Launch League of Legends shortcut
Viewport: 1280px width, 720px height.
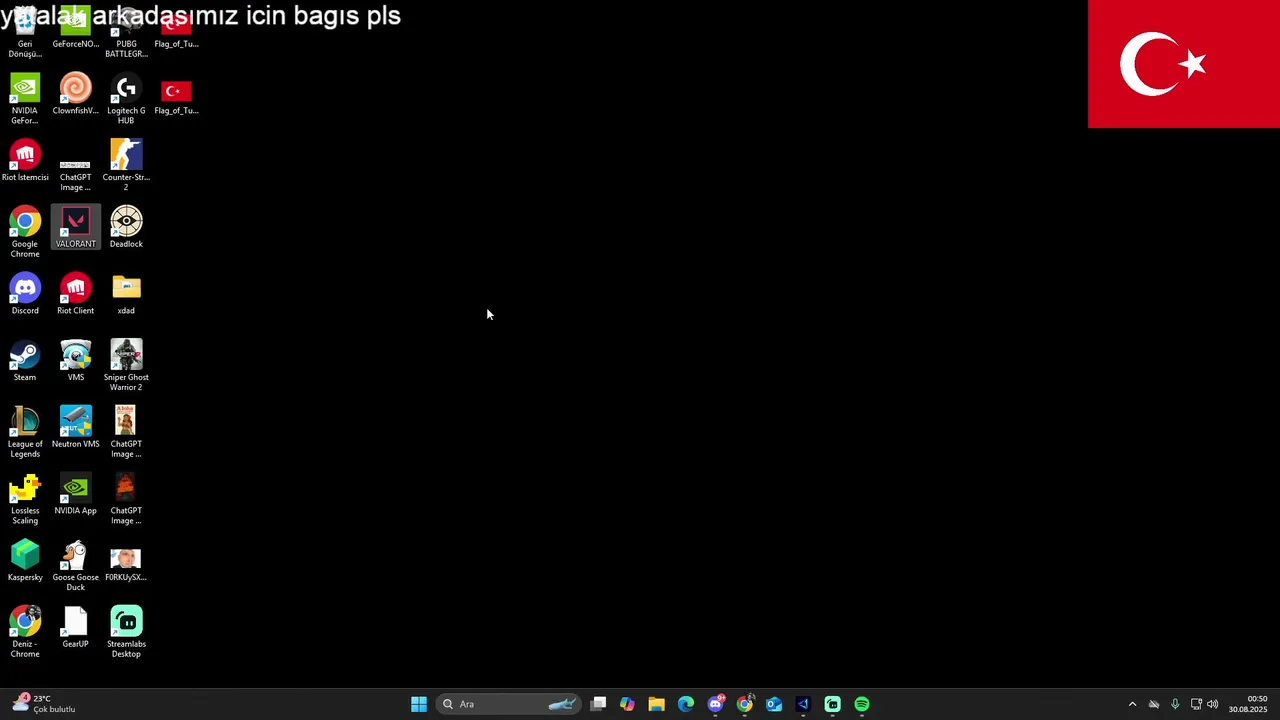(25, 432)
